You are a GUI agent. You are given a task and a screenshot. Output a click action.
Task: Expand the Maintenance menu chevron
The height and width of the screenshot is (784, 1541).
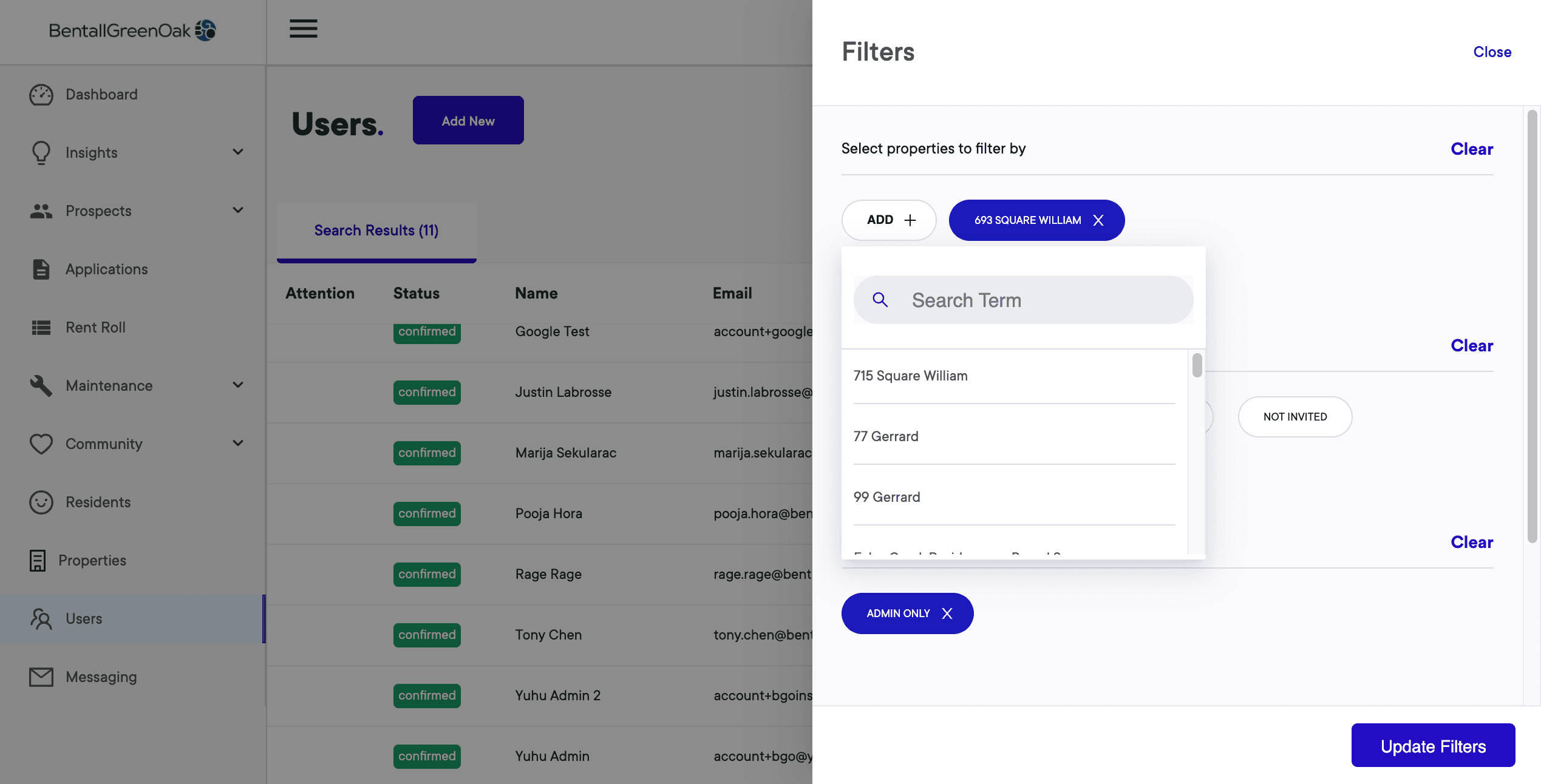coord(238,385)
